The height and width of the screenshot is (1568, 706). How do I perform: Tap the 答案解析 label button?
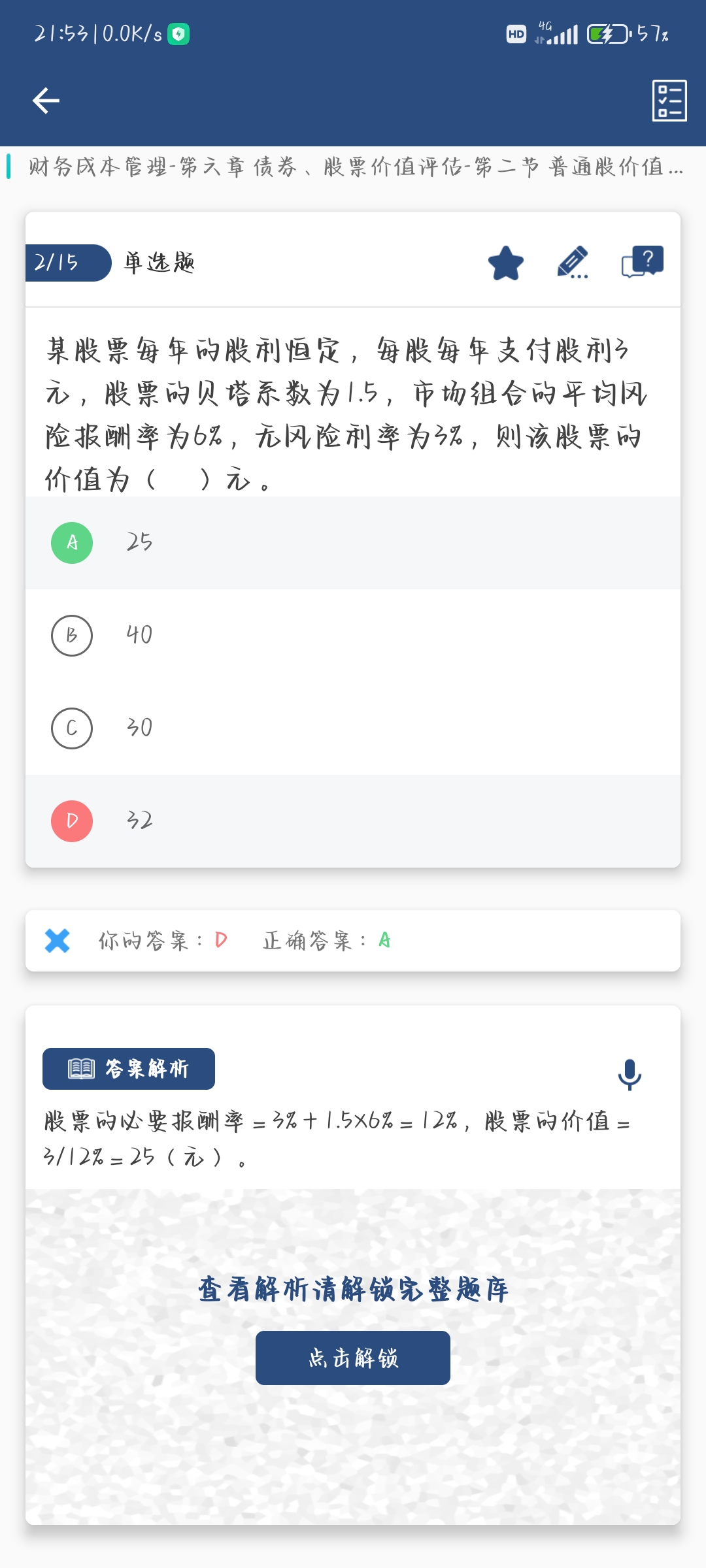tap(129, 1069)
